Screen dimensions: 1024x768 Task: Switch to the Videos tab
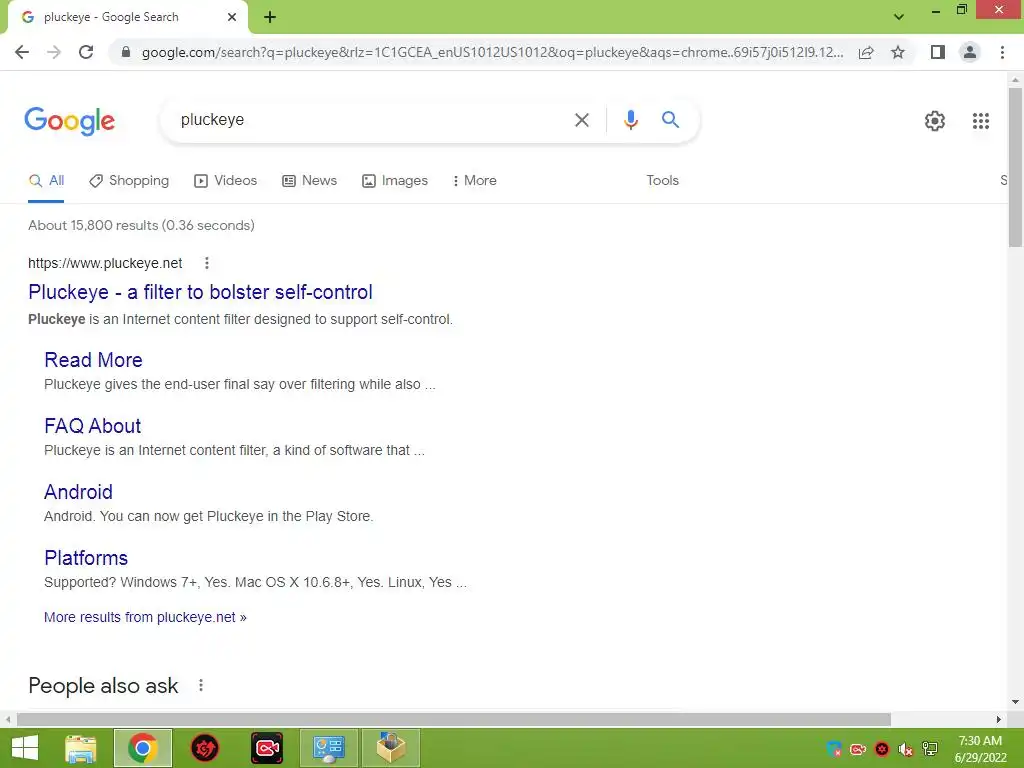click(x=226, y=181)
